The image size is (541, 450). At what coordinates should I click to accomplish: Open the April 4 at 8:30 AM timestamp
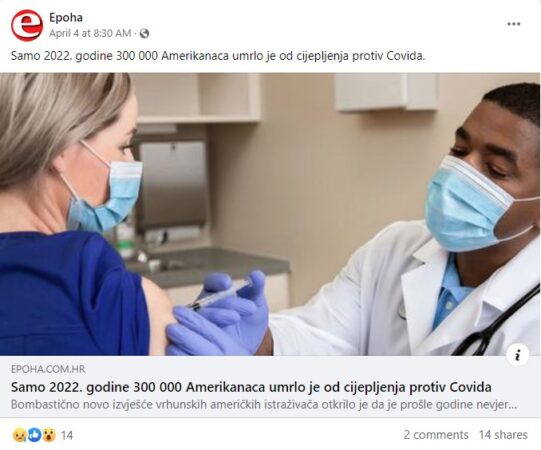(x=90, y=33)
